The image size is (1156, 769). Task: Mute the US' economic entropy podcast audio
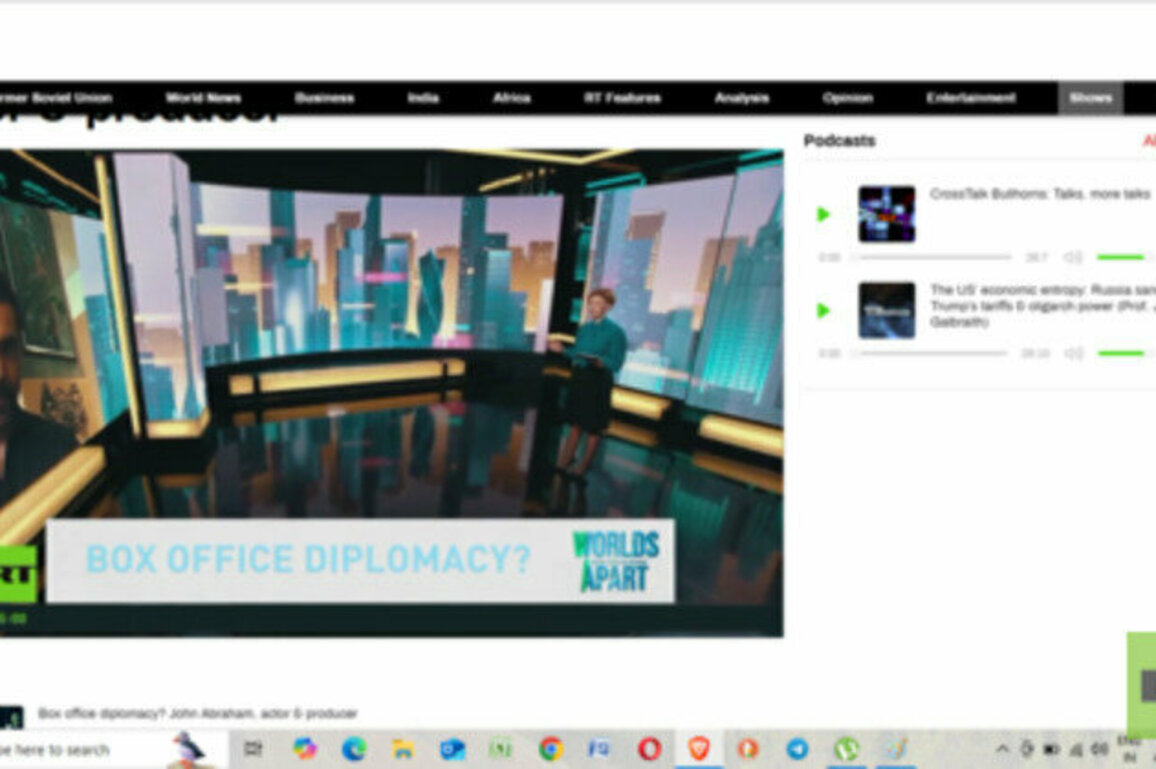point(1073,353)
